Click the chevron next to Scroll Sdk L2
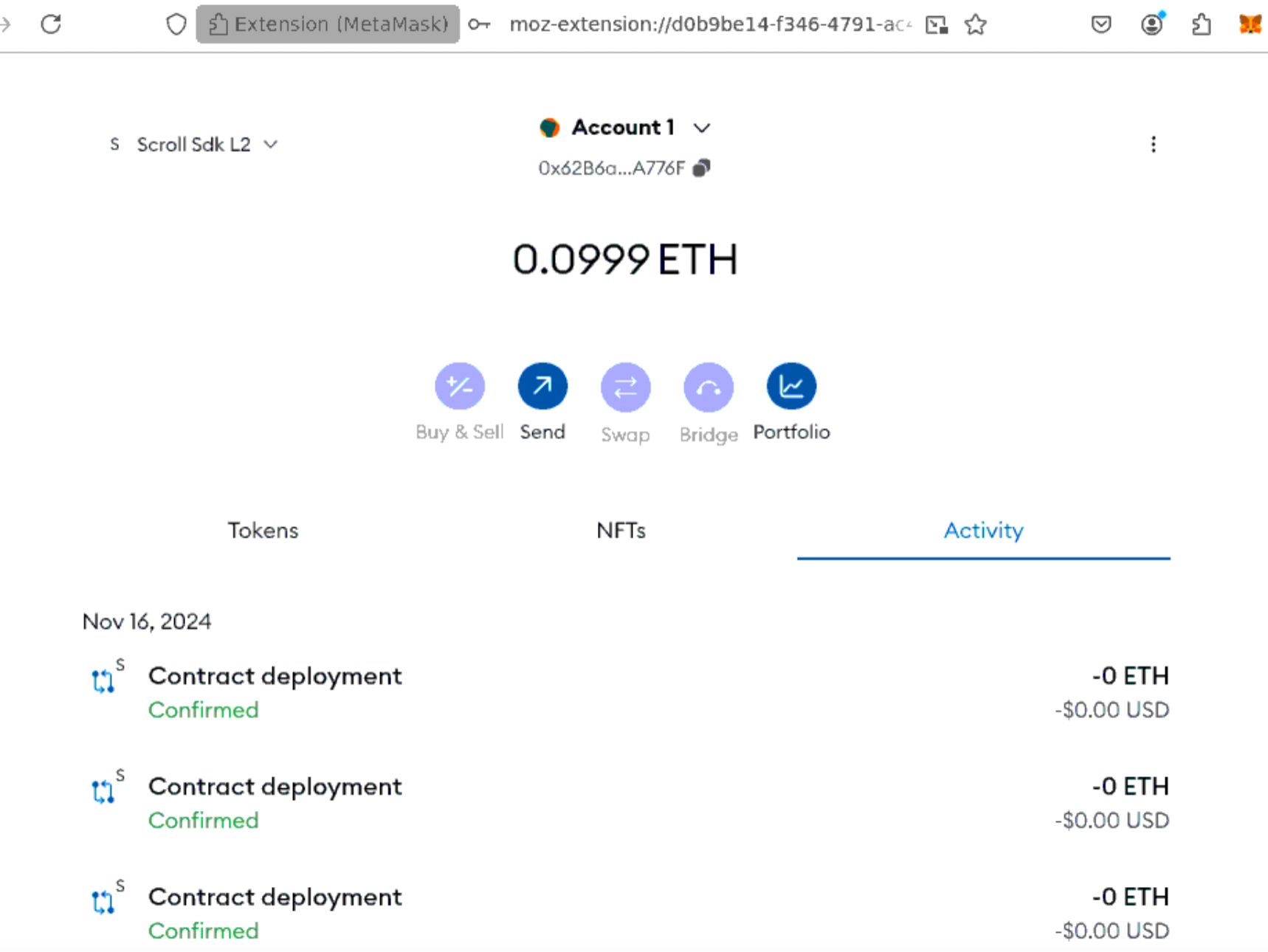Screen dimensions: 1268x952 (x=271, y=145)
